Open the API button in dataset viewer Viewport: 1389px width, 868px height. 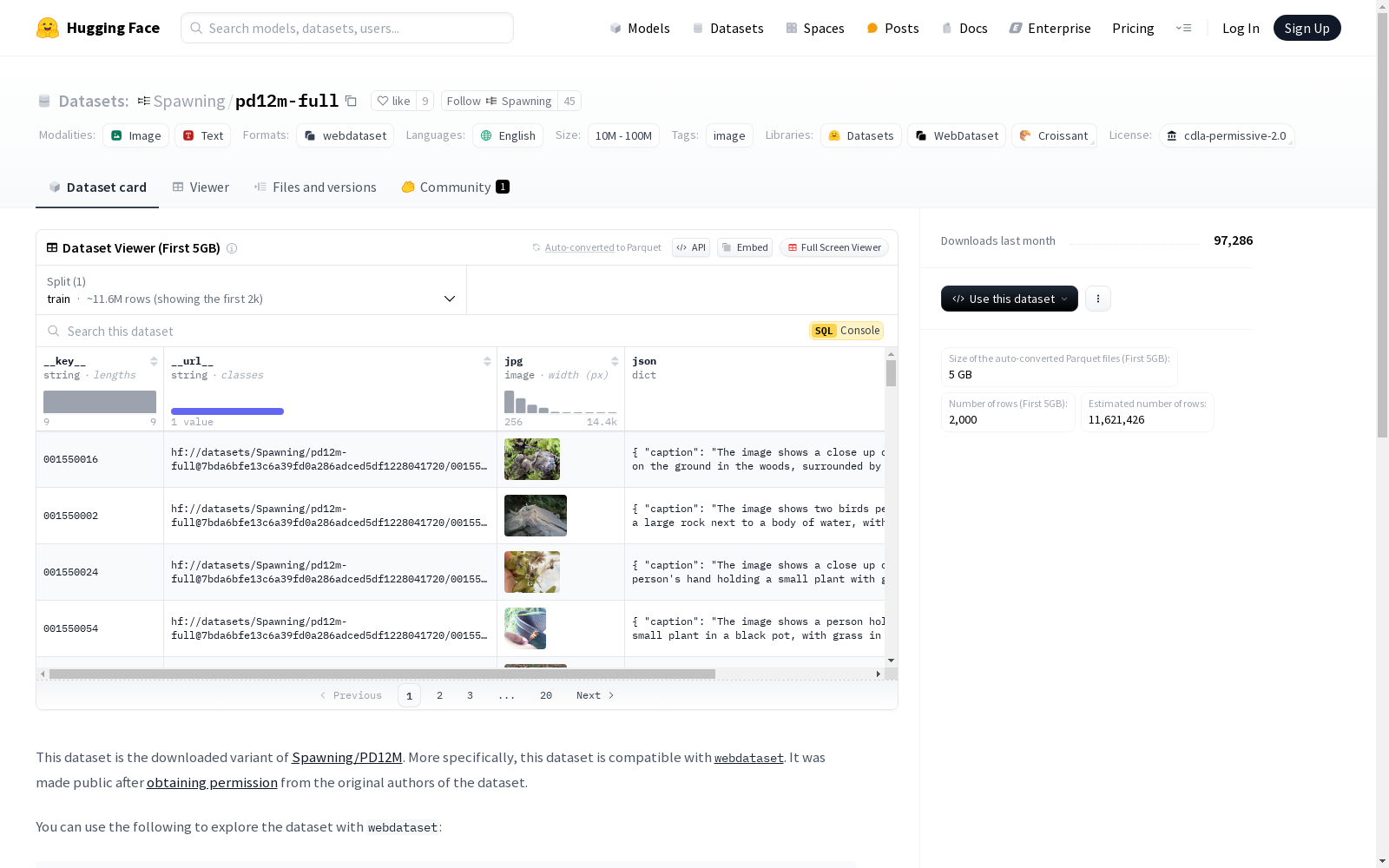tap(691, 247)
